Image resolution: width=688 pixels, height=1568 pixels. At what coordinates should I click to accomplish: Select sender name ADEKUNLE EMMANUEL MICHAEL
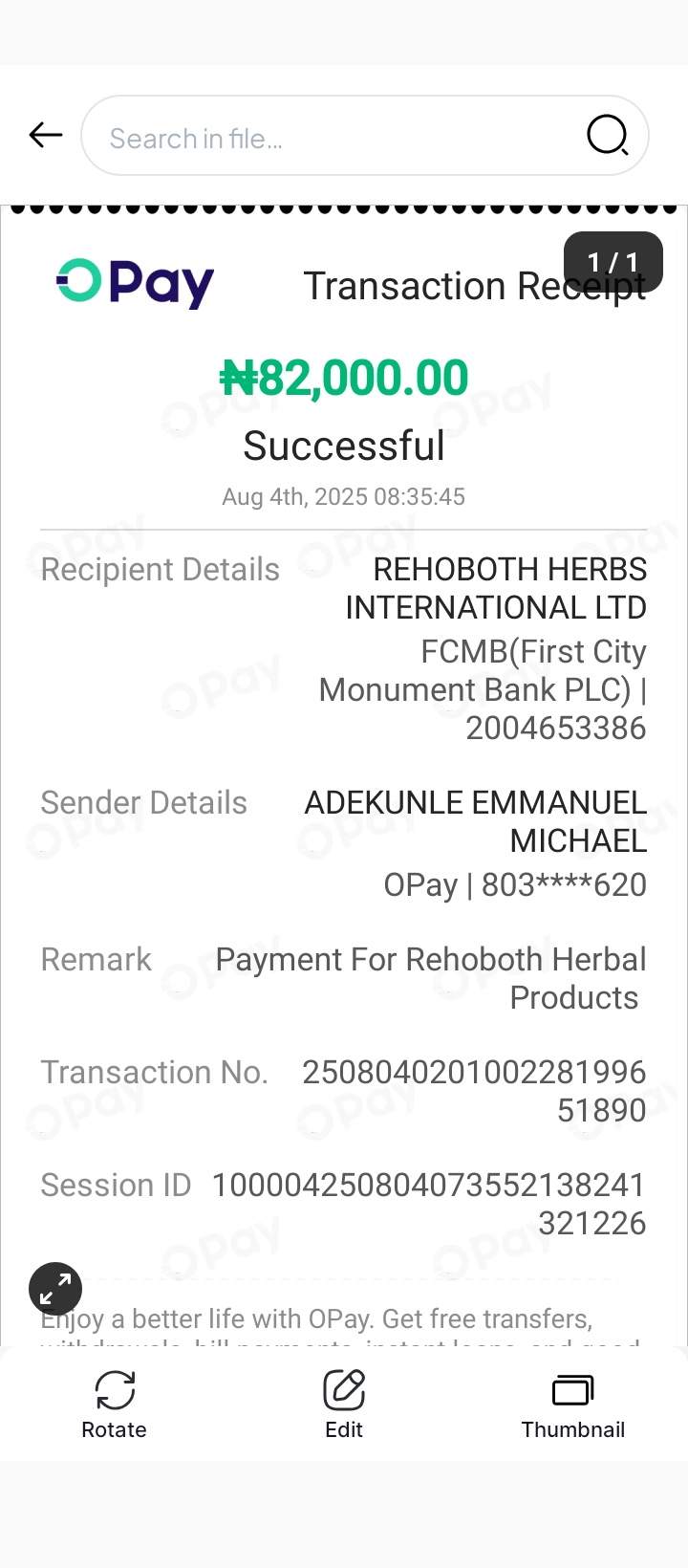[476, 821]
